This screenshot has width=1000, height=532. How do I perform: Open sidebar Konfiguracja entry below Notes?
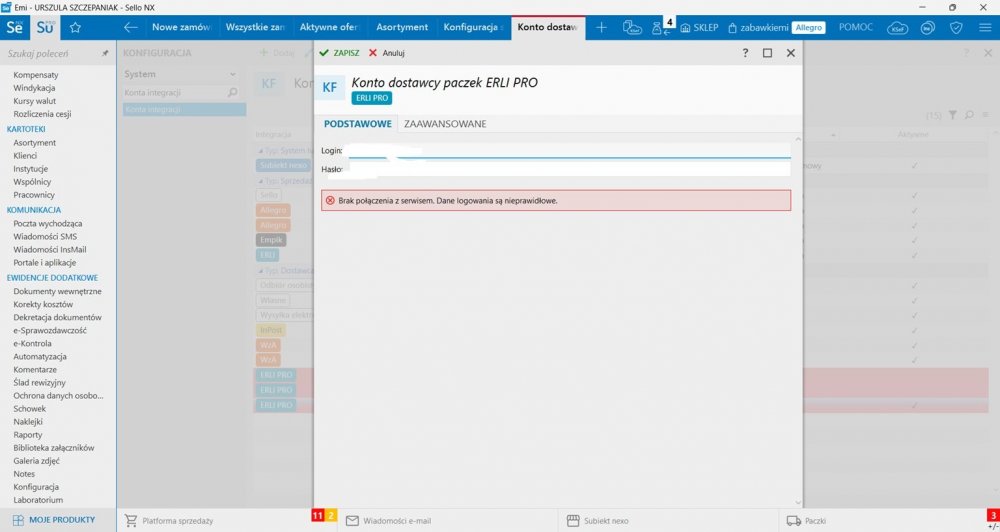(36, 487)
